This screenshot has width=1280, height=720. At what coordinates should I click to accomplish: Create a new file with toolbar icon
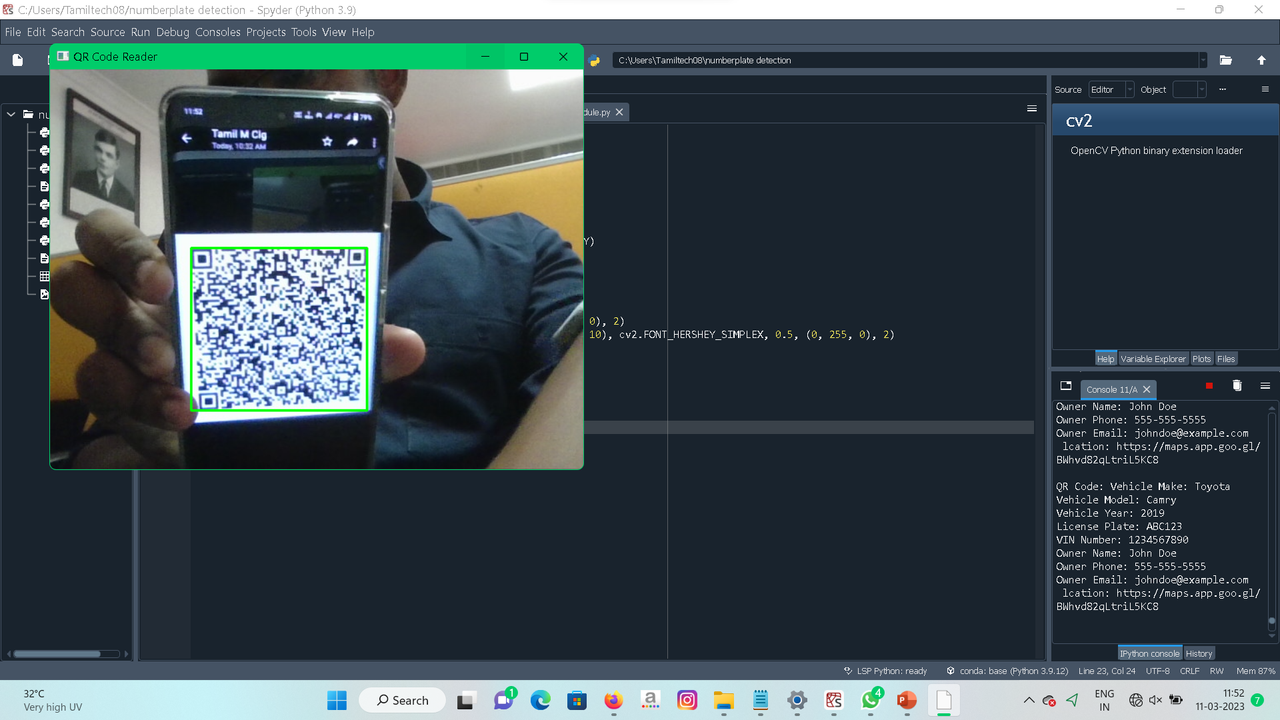pos(18,60)
